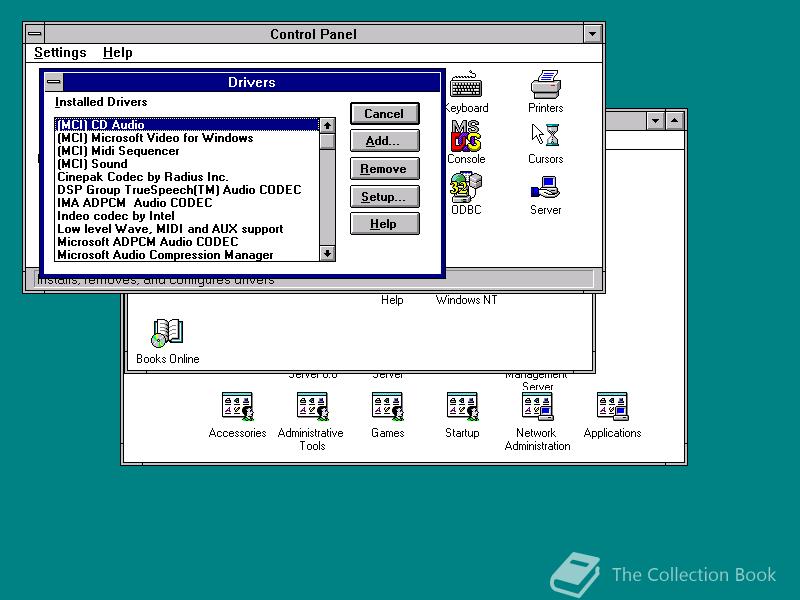This screenshot has width=800, height=600.
Task: Click the Cancel button in Drivers dialog
Action: tap(385, 113)
